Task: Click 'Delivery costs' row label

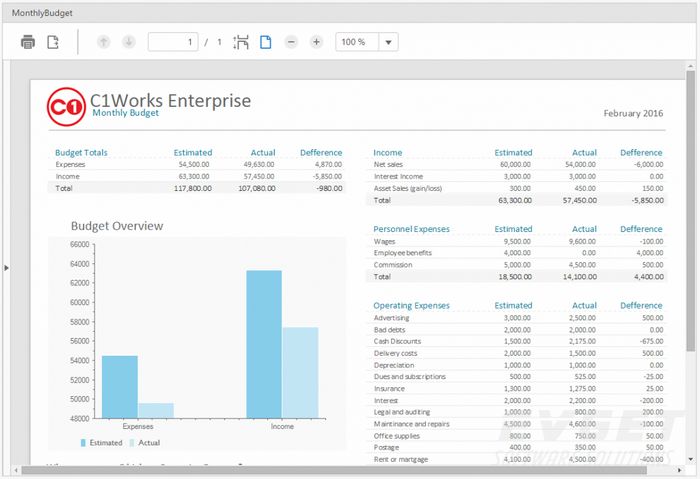Action: coord(395,353)
